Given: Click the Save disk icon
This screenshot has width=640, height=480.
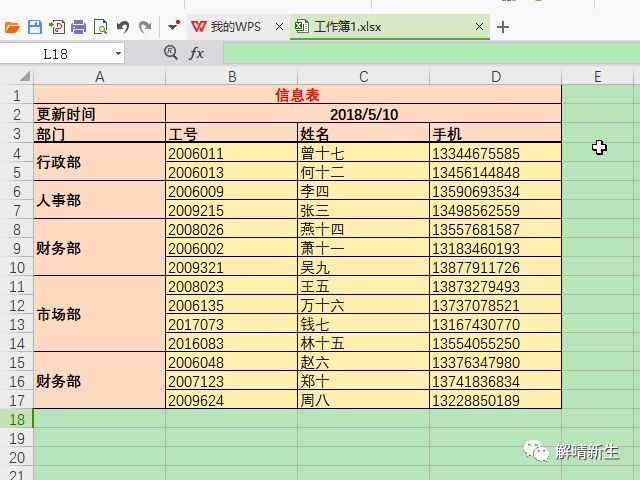Looking at the screenshot, I should [x=35, y=27].
